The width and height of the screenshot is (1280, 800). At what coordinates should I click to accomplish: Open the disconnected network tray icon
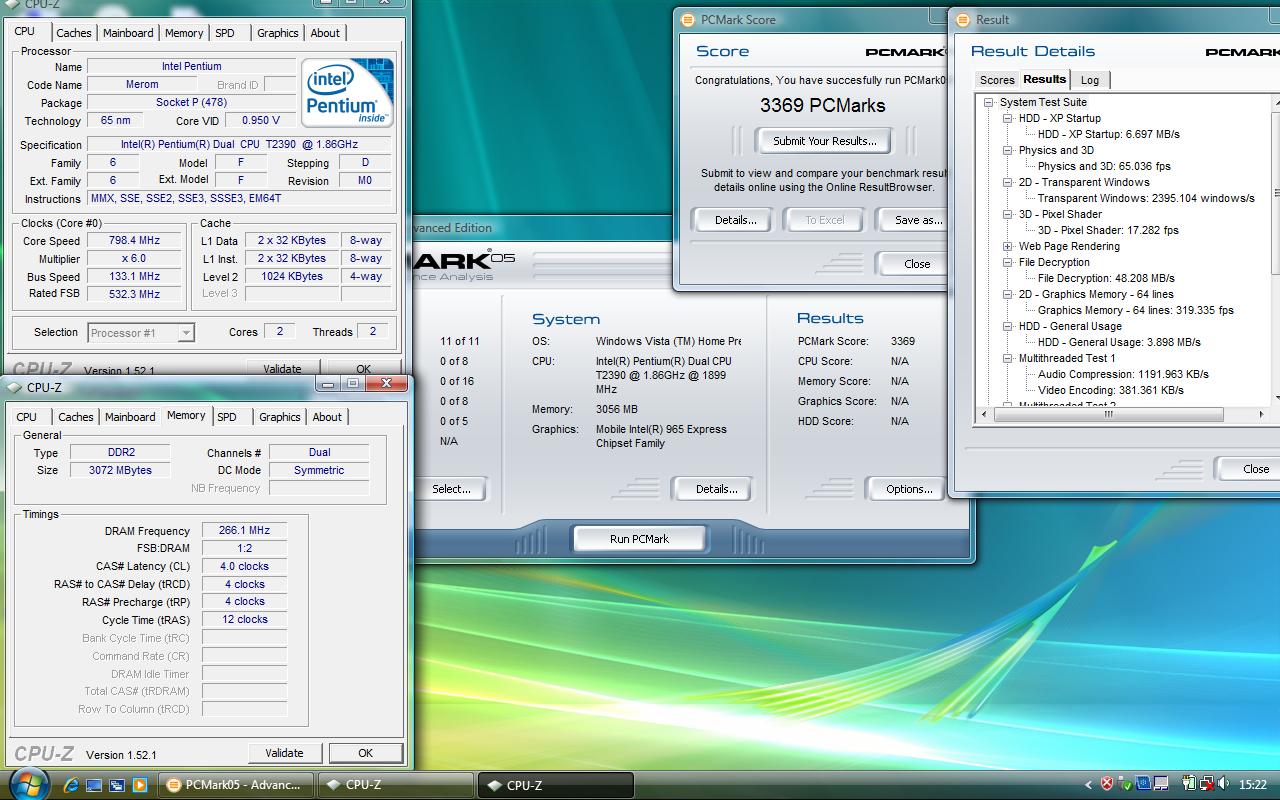coord(1207,784)
